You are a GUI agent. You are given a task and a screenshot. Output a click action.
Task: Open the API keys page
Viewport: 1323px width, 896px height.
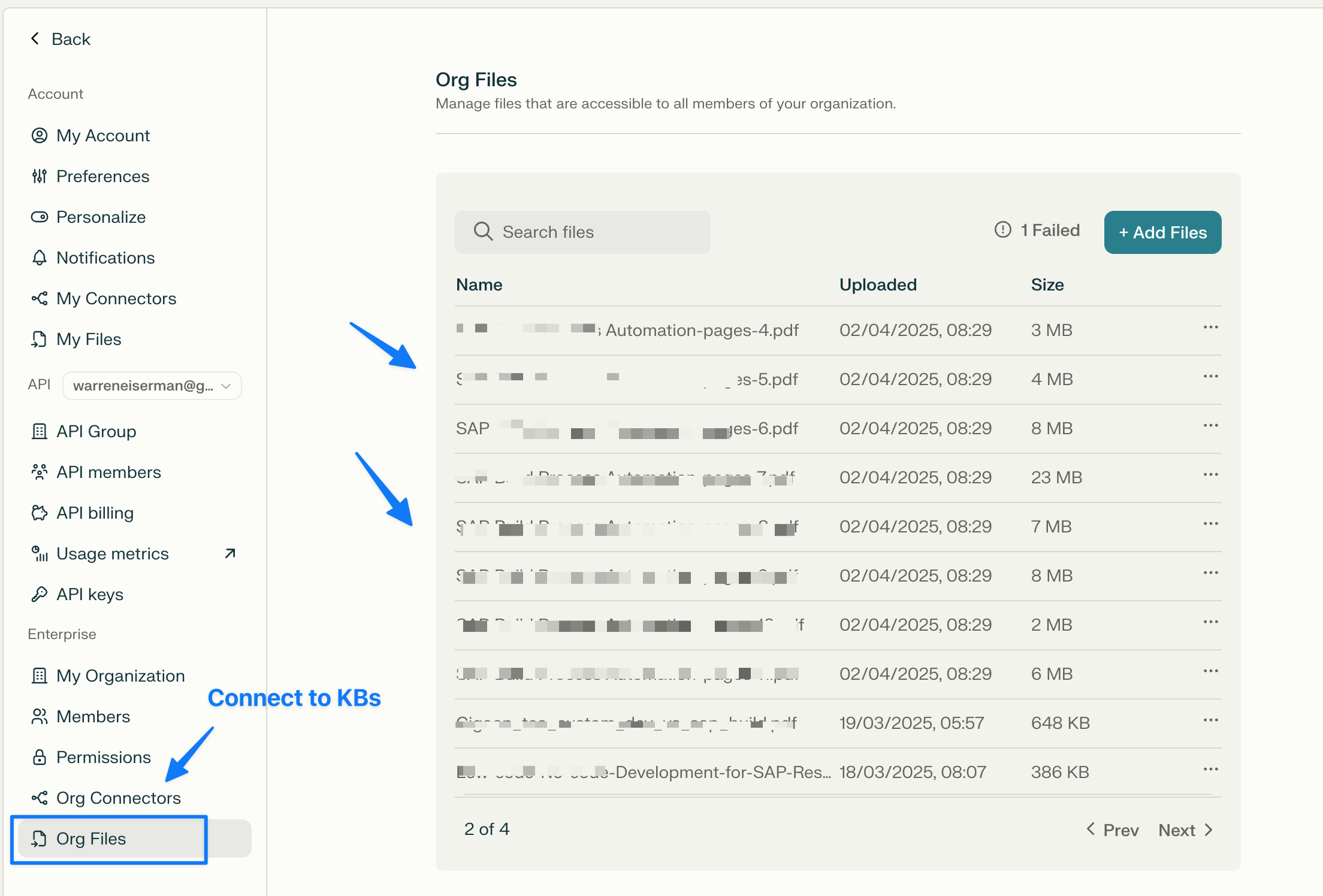tap(90, 594)
